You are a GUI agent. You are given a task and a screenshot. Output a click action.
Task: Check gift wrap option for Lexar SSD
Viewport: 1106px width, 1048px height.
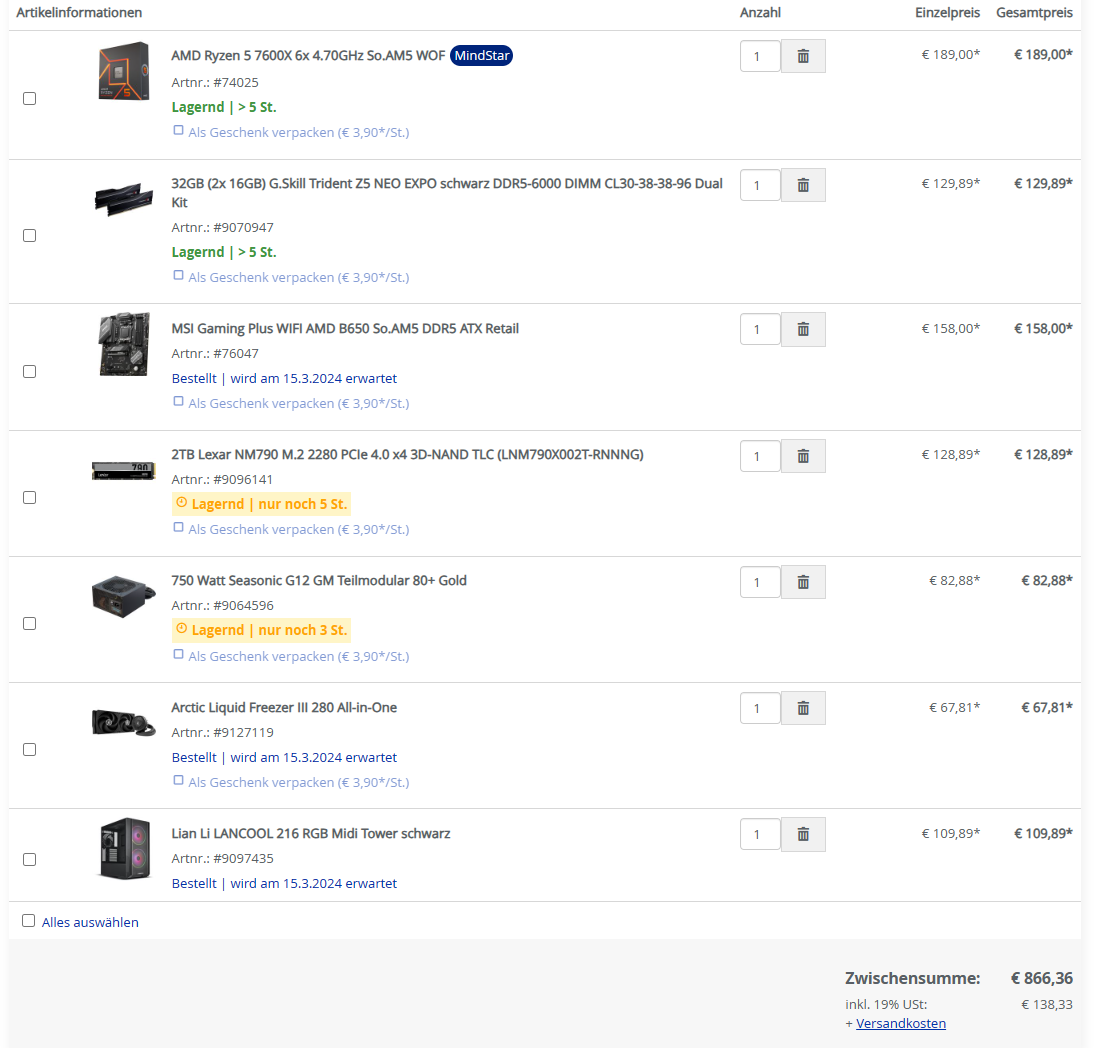pyautogui.click(x=178, y=528)
